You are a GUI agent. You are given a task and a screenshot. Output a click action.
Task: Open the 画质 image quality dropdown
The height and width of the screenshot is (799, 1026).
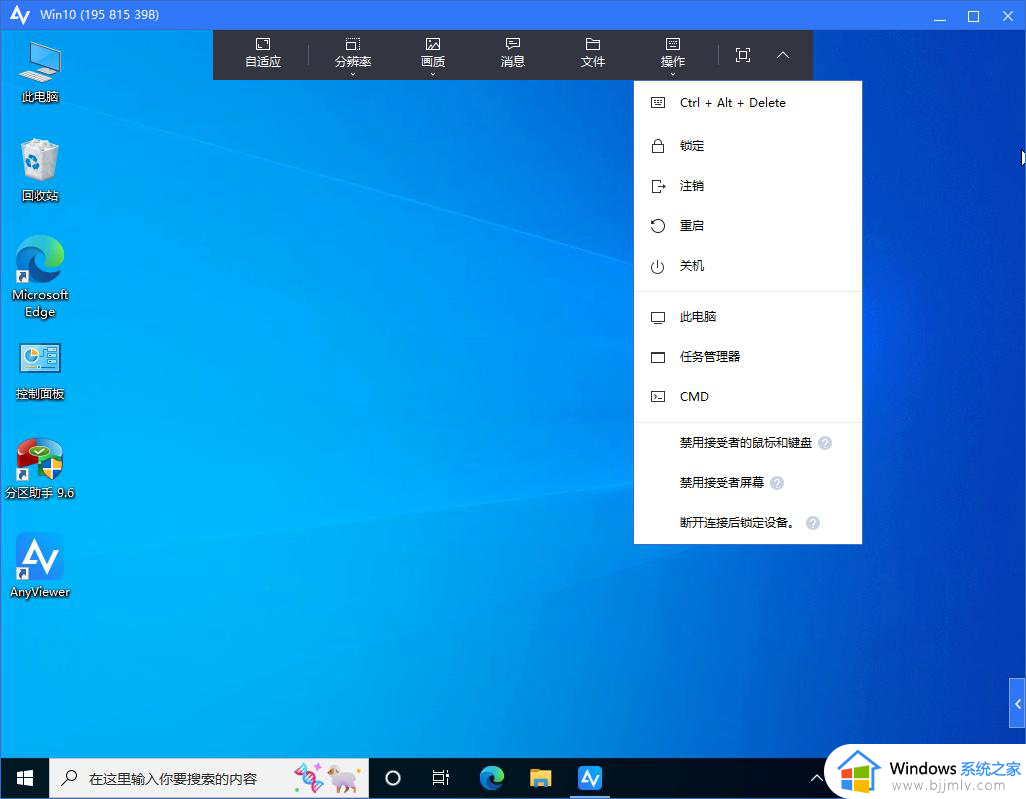pyautogui.click(x=433, y=55)
